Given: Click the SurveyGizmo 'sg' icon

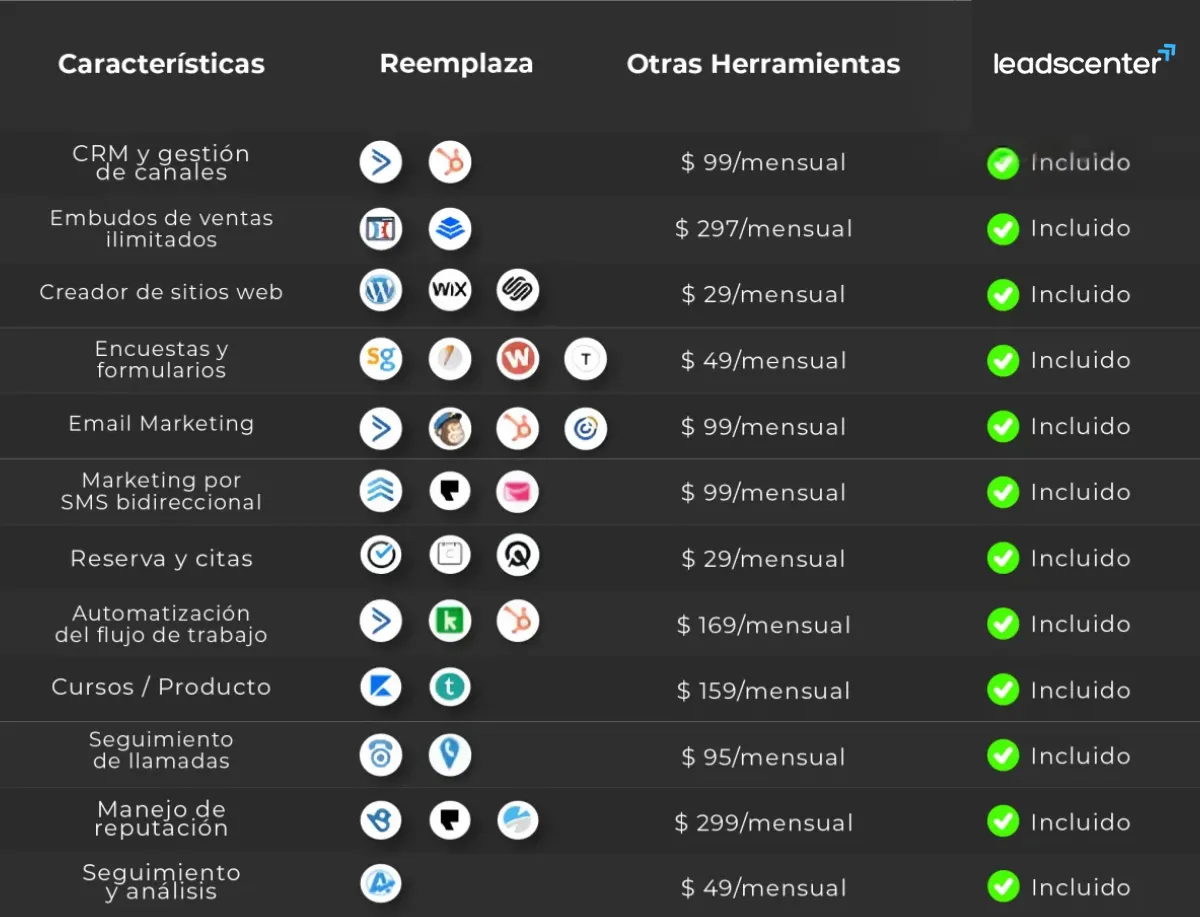Looking at the screenshot, I should click(381, 359).
